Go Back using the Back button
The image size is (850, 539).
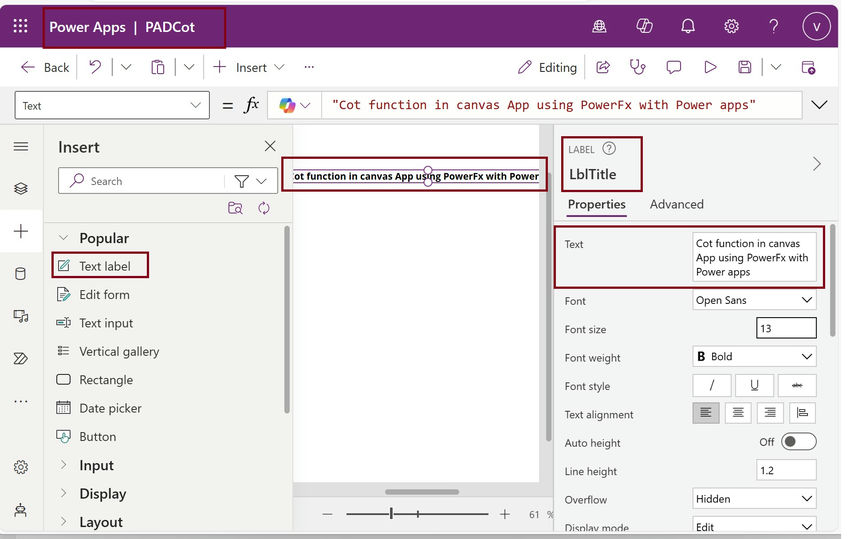45,67
